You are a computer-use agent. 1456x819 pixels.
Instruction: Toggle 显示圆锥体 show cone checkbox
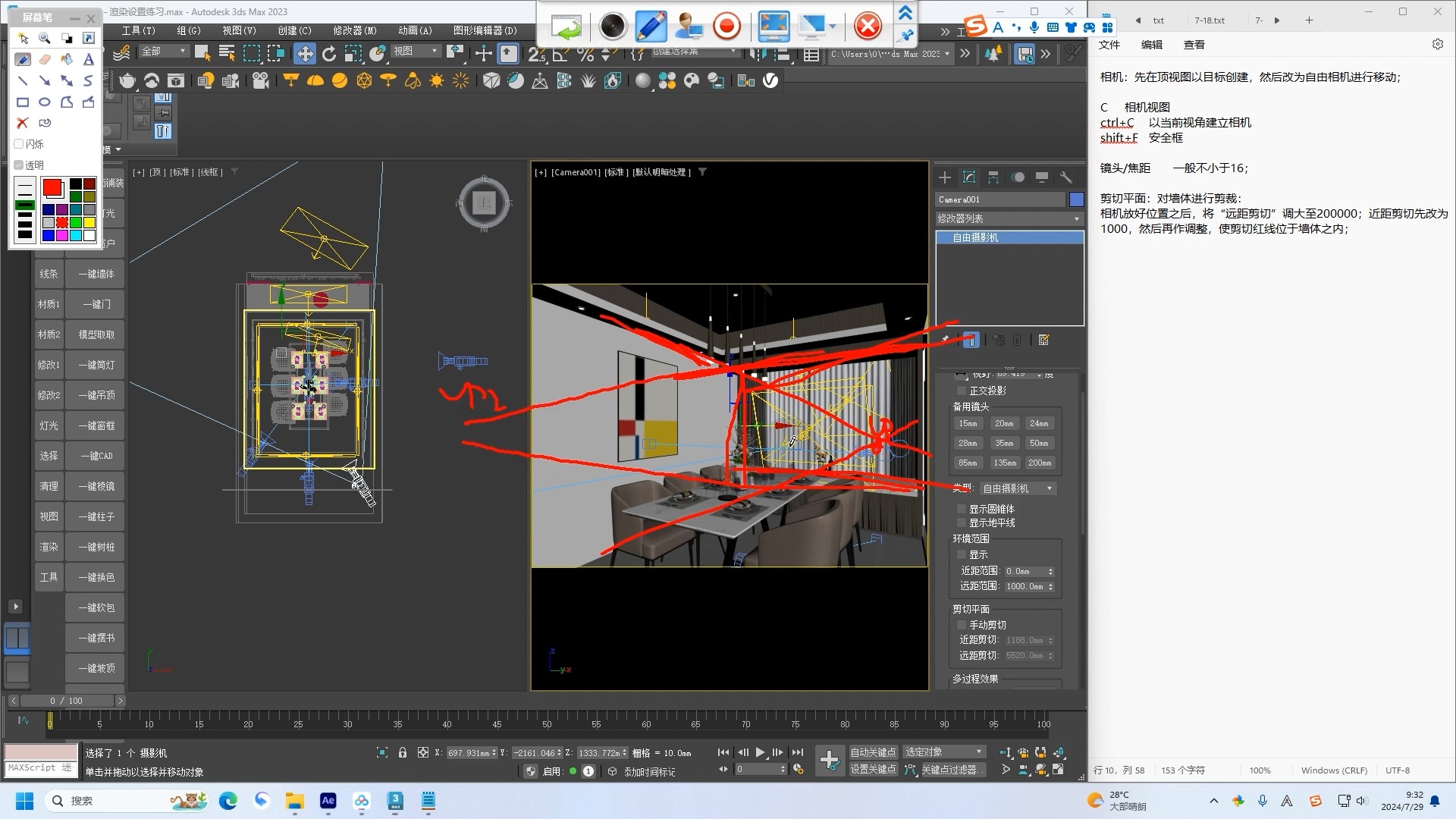point(962,509)
